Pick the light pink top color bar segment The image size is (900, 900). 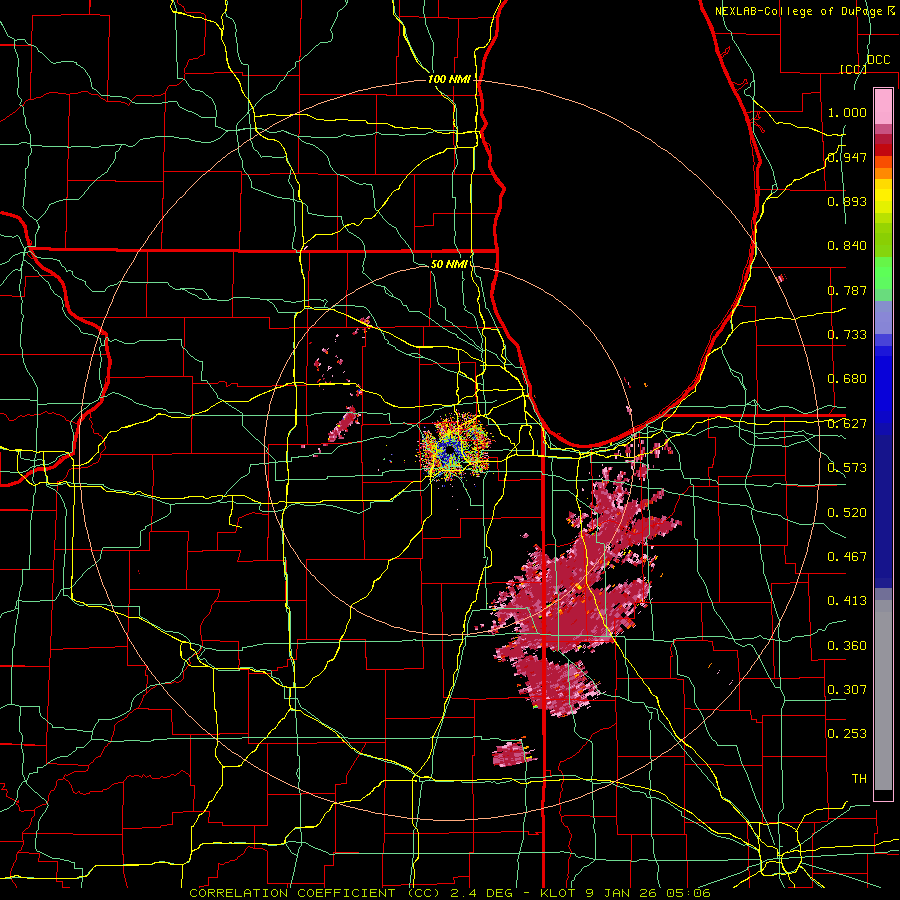tap(883, 106)
